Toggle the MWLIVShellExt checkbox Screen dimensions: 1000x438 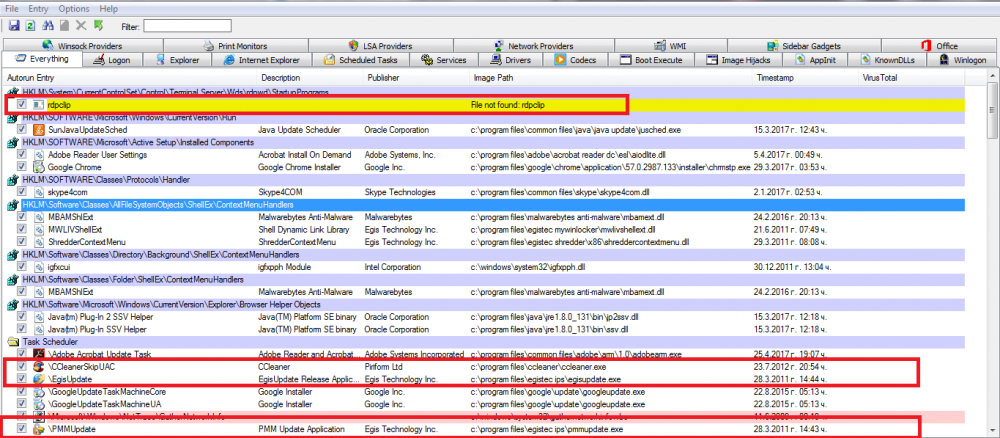22,230
